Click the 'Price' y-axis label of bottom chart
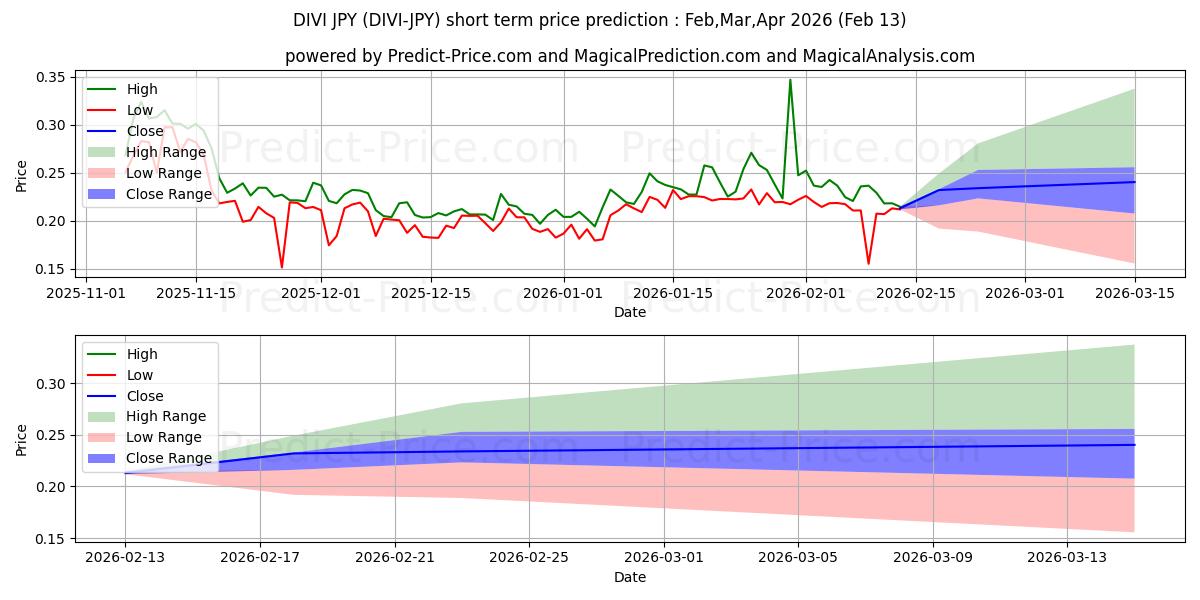The width and height of the screenshot is (1200, 600). 22,438
